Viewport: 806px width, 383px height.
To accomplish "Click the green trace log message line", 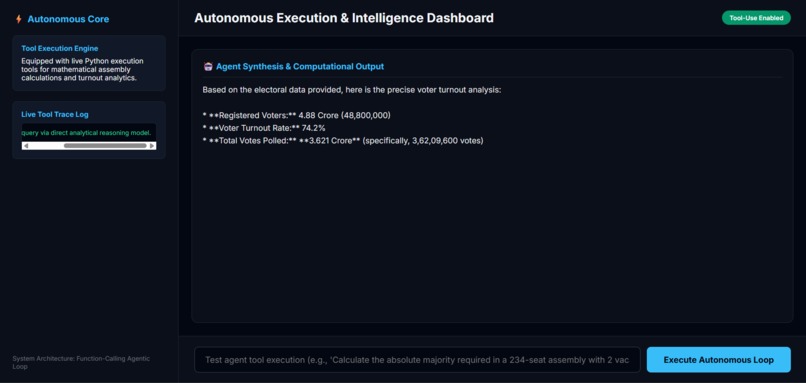I will tap(86, 133).
